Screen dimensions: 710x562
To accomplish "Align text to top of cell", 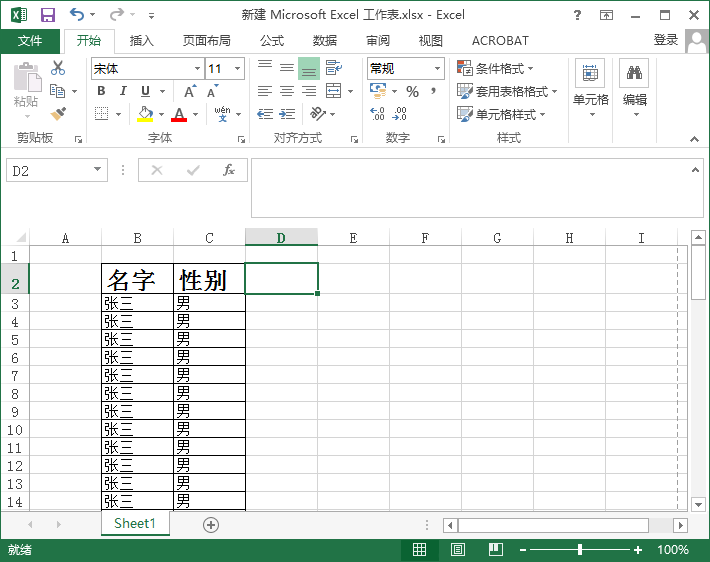I will (x=264, y=68).
